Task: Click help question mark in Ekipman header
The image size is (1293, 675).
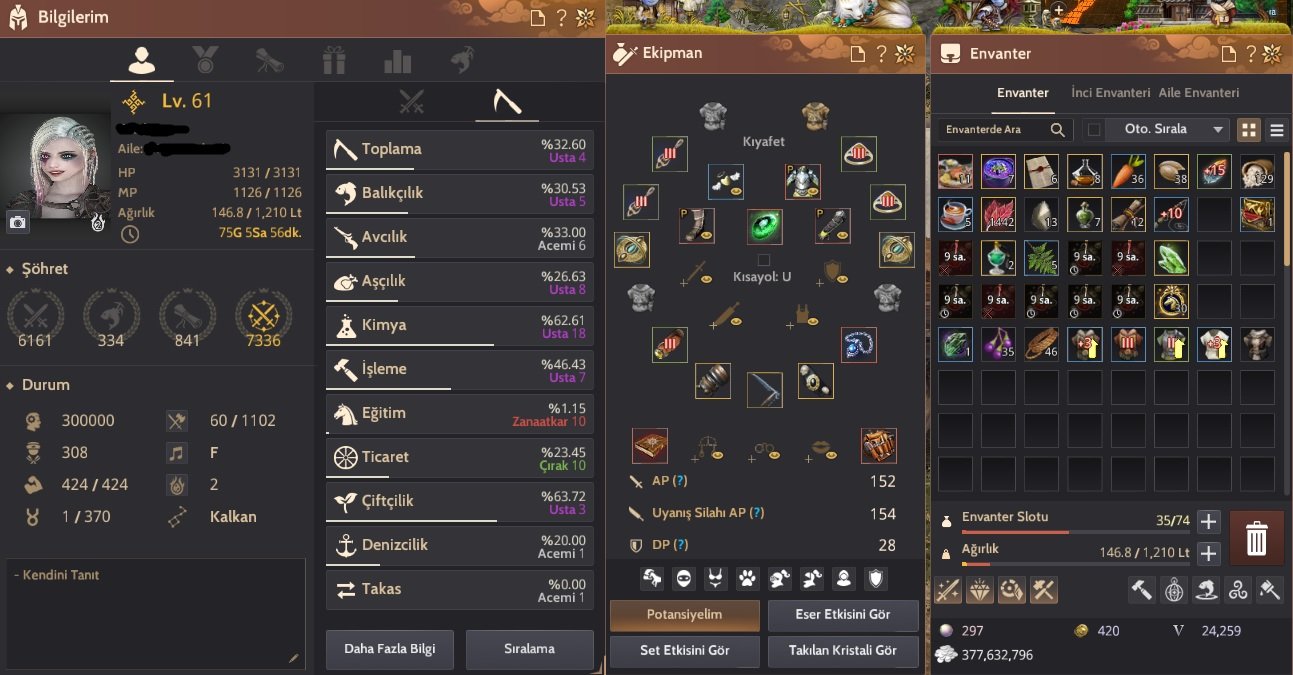Action: (x=881, y=54)
